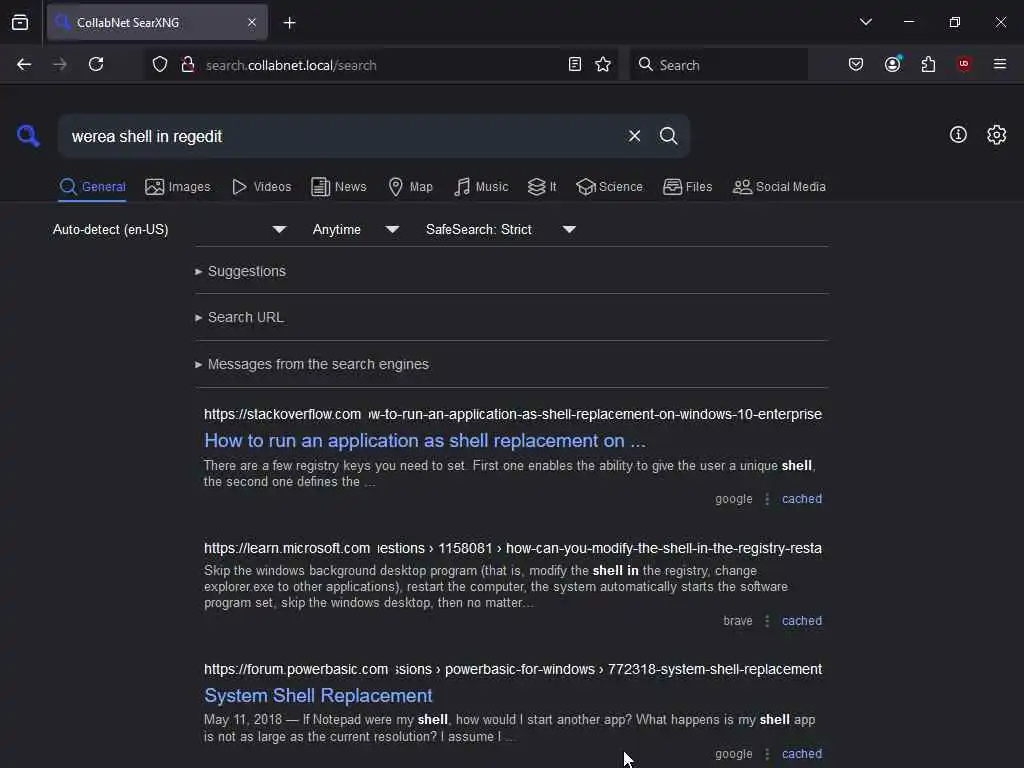Open Firefox application hamburger menu
Image resolution: width=1024 pixels, height=768 pixels.
[x=1000, y=64]
